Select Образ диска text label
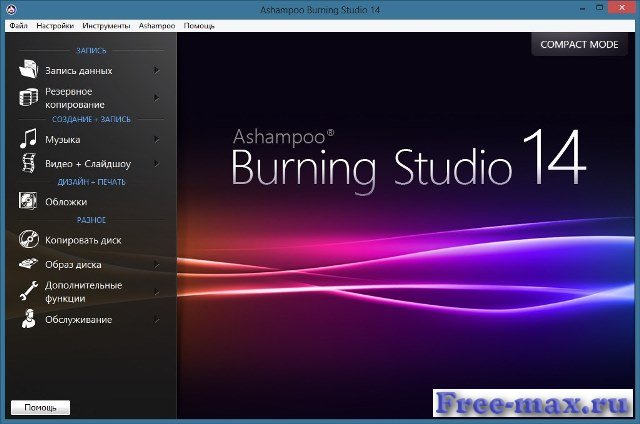640x424 pixels. pyautogui.click(x=73, y=265)
